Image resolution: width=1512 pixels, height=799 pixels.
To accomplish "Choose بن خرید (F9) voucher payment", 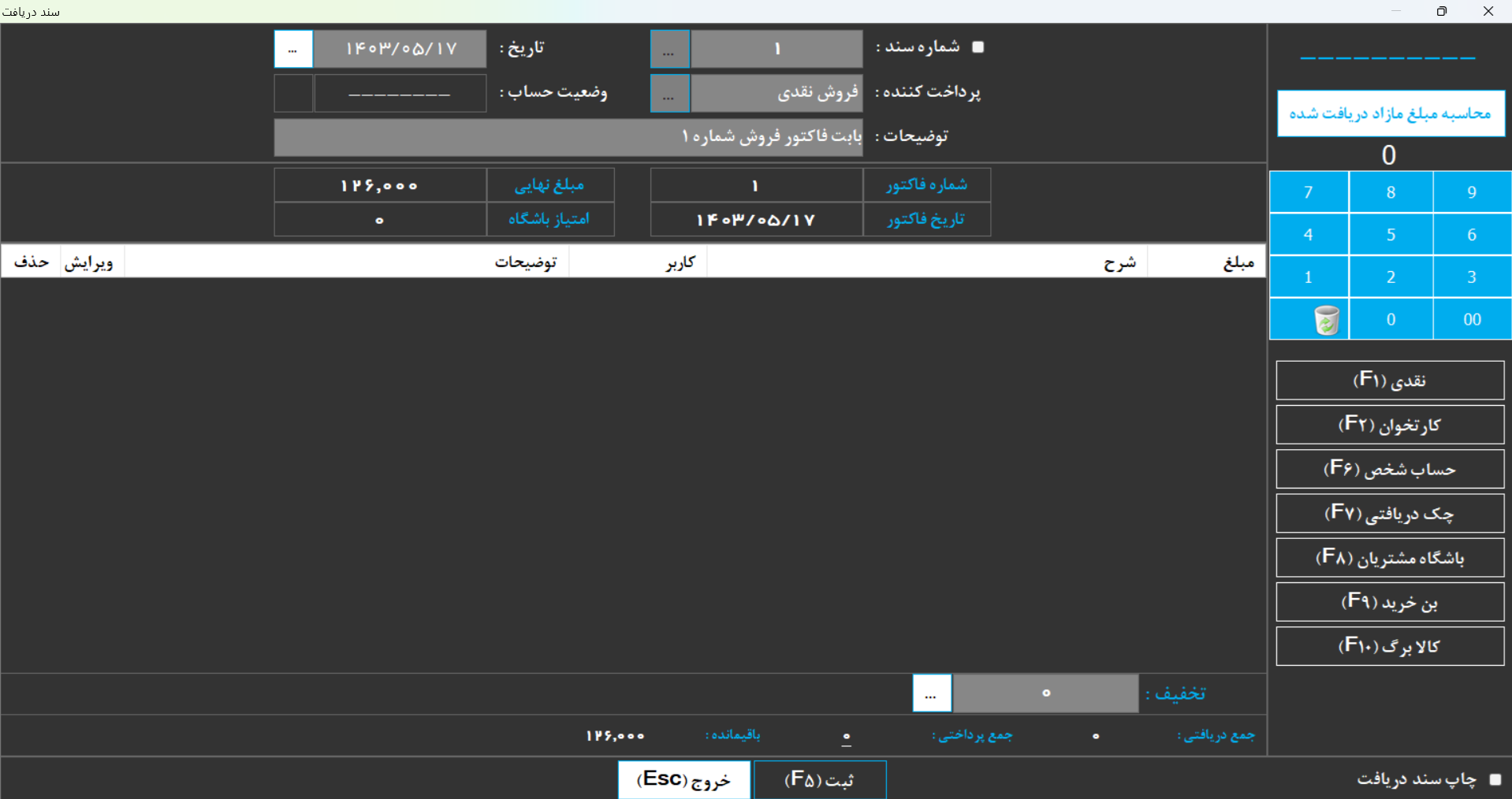I will (1390, 602).
